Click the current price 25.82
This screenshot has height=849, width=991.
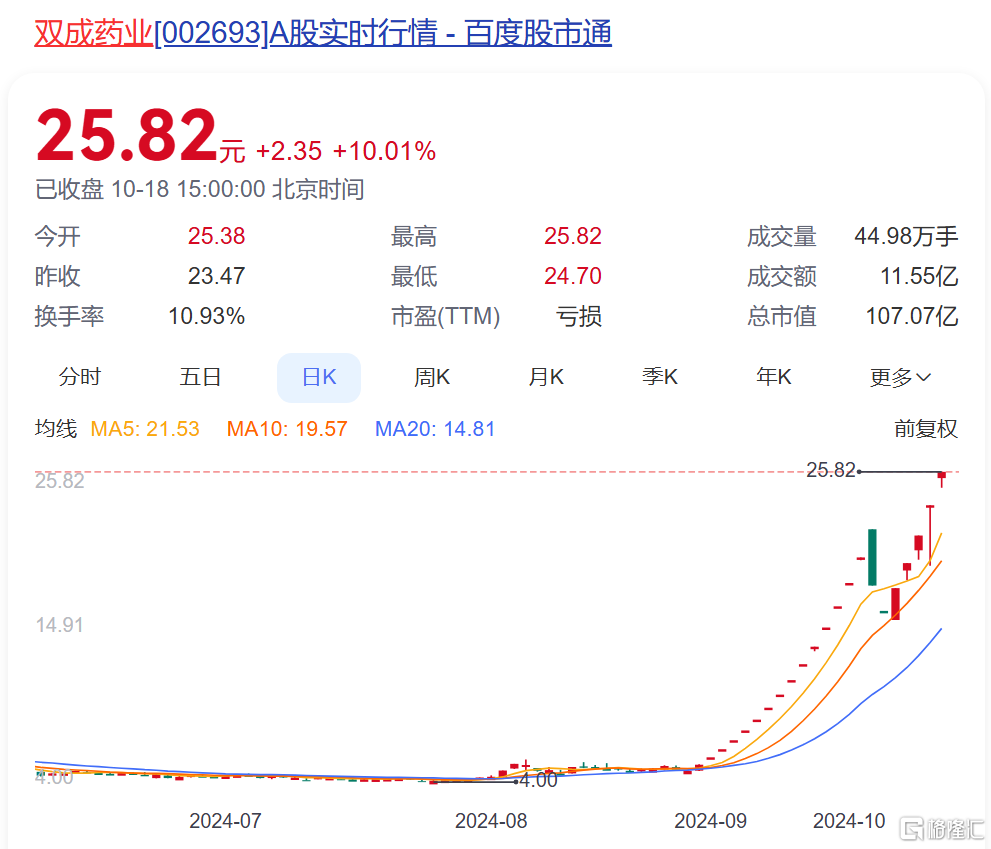point(127,135)
